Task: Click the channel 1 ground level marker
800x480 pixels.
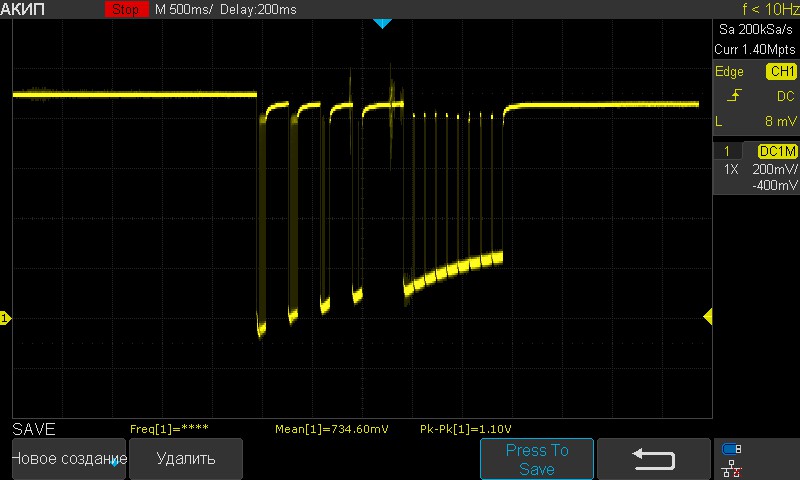Action: click(x=5, y=318)
